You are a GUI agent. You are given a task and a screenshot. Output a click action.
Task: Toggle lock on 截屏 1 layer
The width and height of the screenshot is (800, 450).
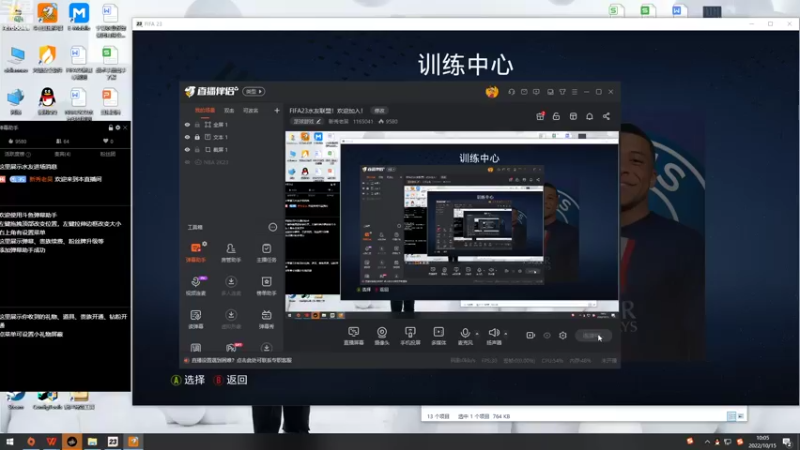pyautogui.click(x=197, y=149)
